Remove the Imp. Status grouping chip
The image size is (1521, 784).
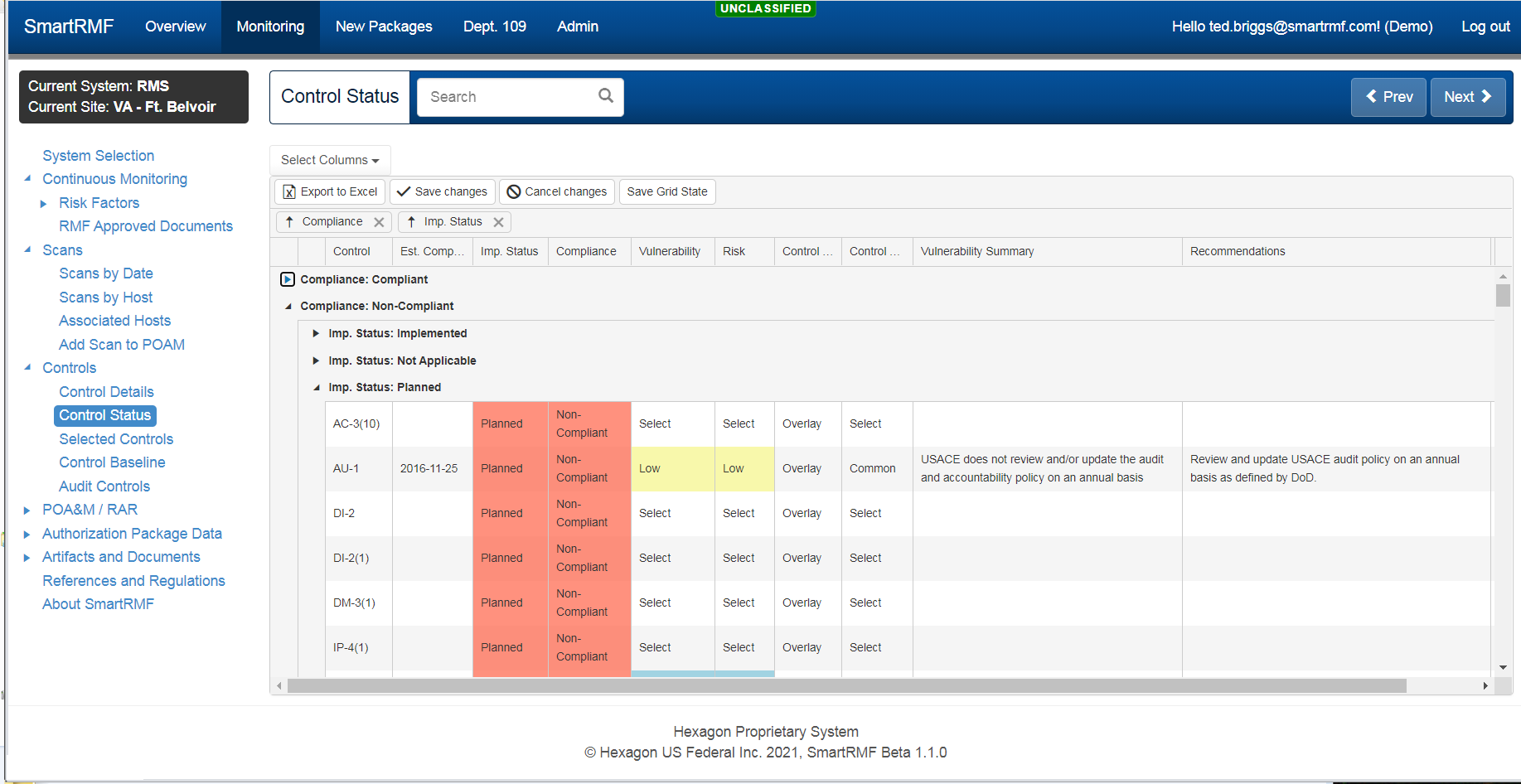coord(498,222)
